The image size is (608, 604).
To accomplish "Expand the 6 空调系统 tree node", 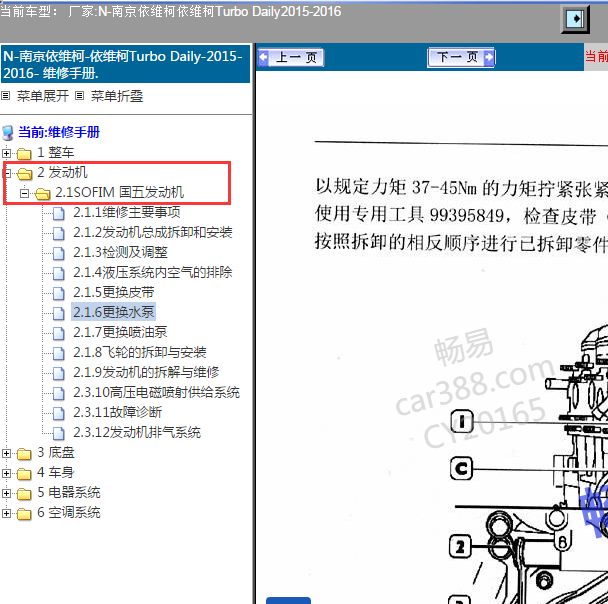I will [x=6, y=513].
